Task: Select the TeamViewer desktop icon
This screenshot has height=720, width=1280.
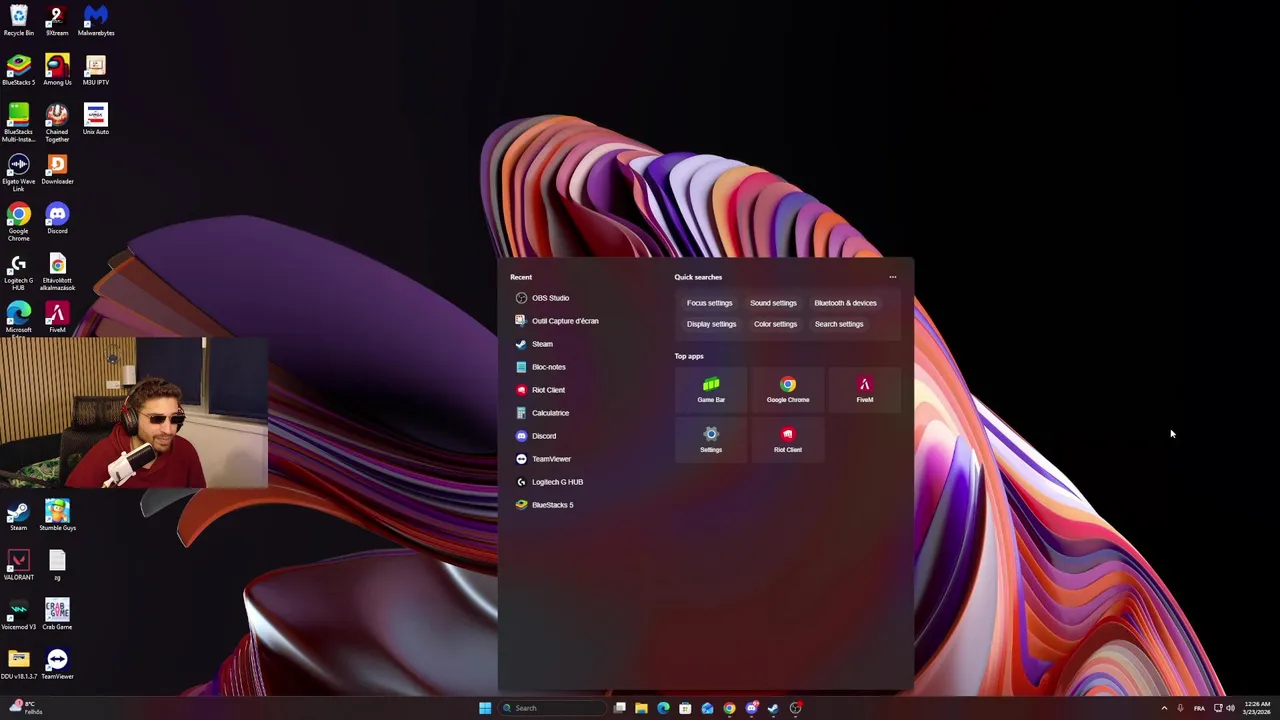Action: point(57,664)
